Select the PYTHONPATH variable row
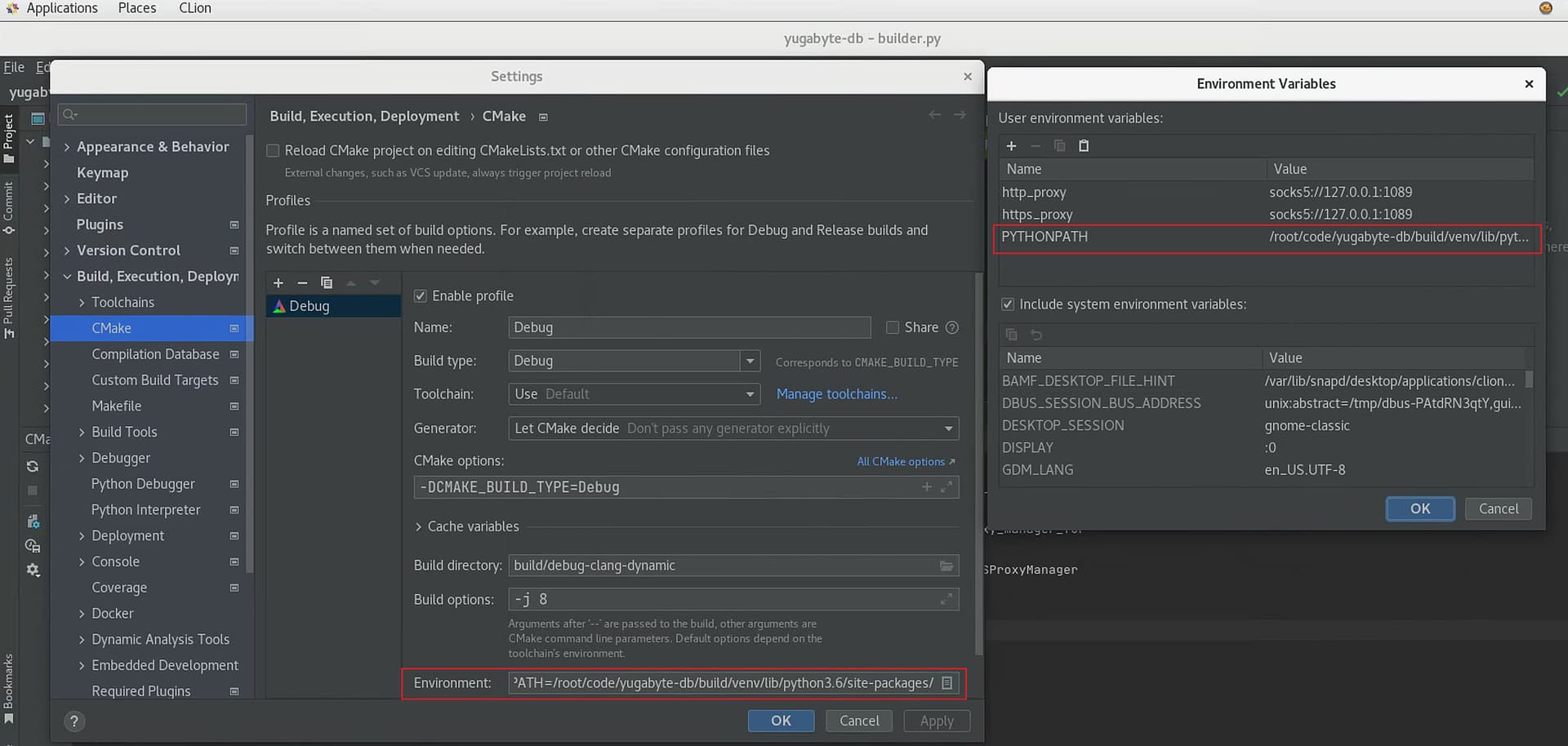This screenshot has width=1568, height=746. point(1267,237)
